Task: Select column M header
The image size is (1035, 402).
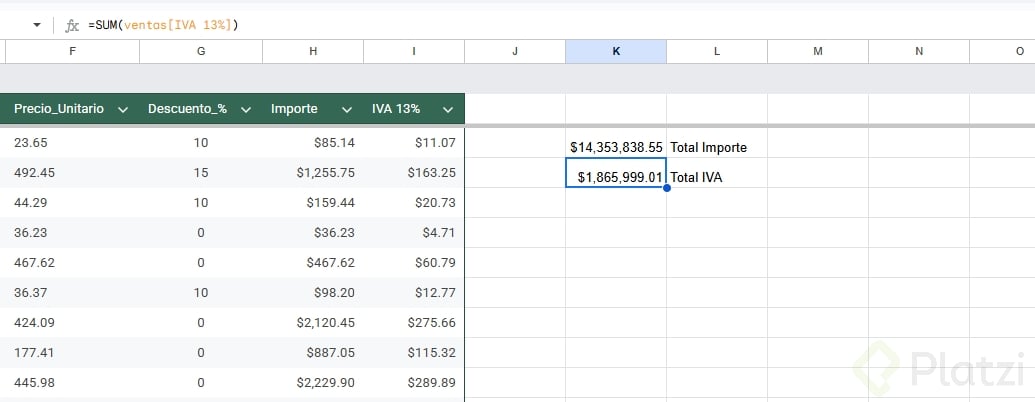Action: [x=818, y=51]
